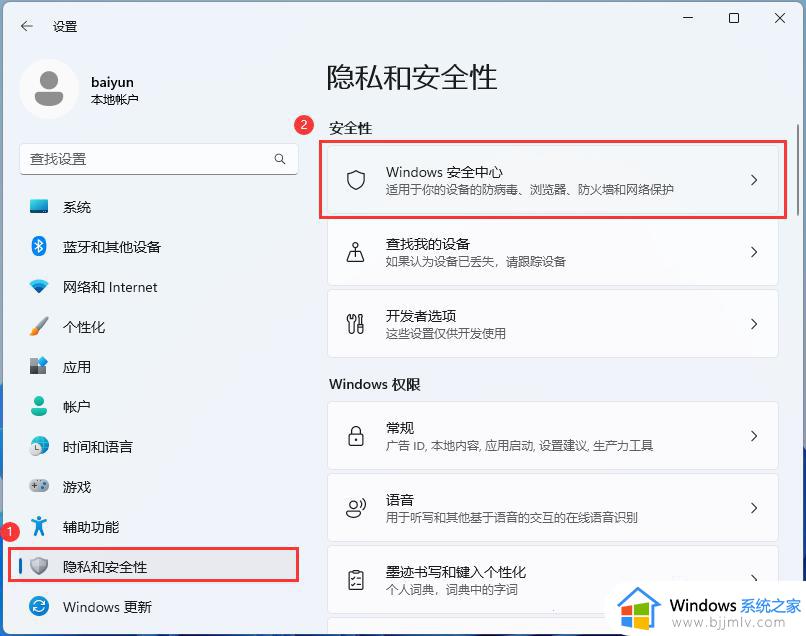Screen dimensions: 806x636
Task: Open 查找我的设备 chevron arrow
Action: coord(754,253)
